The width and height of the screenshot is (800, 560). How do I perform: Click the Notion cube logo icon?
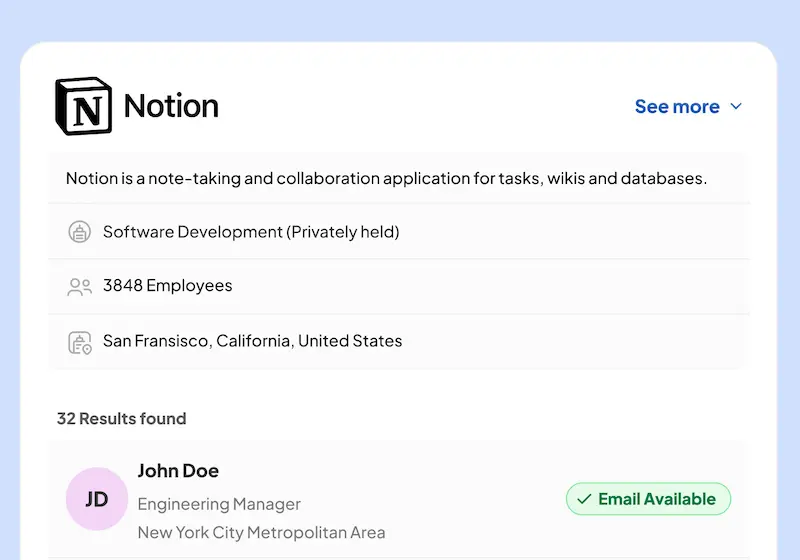pyautogui.click(x=84, y=106)
